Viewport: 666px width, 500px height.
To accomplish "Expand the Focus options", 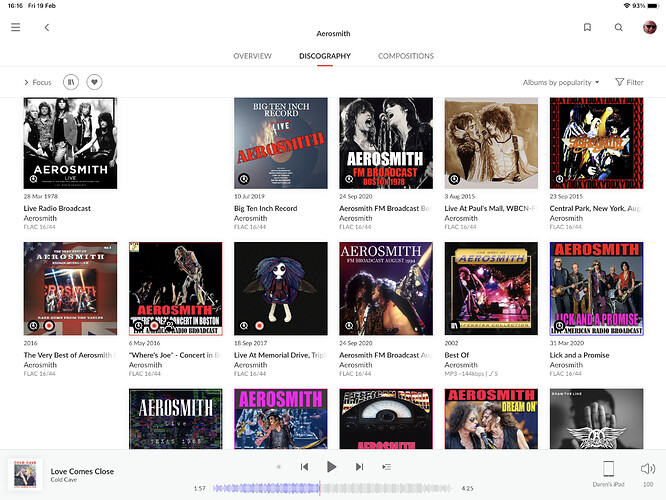I will click(37, 82).
